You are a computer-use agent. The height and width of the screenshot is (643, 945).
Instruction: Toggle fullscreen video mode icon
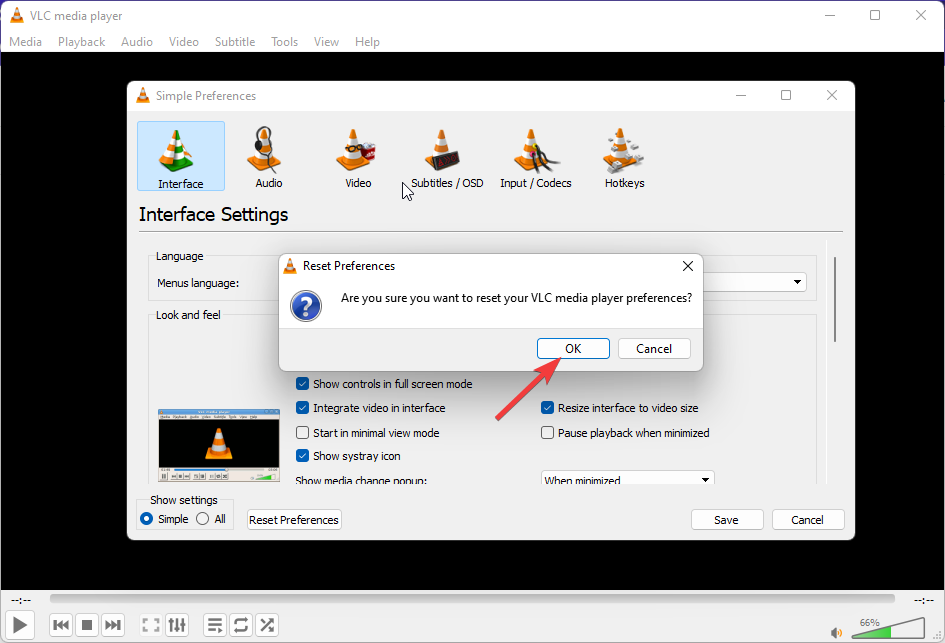(x=151, y=625)
